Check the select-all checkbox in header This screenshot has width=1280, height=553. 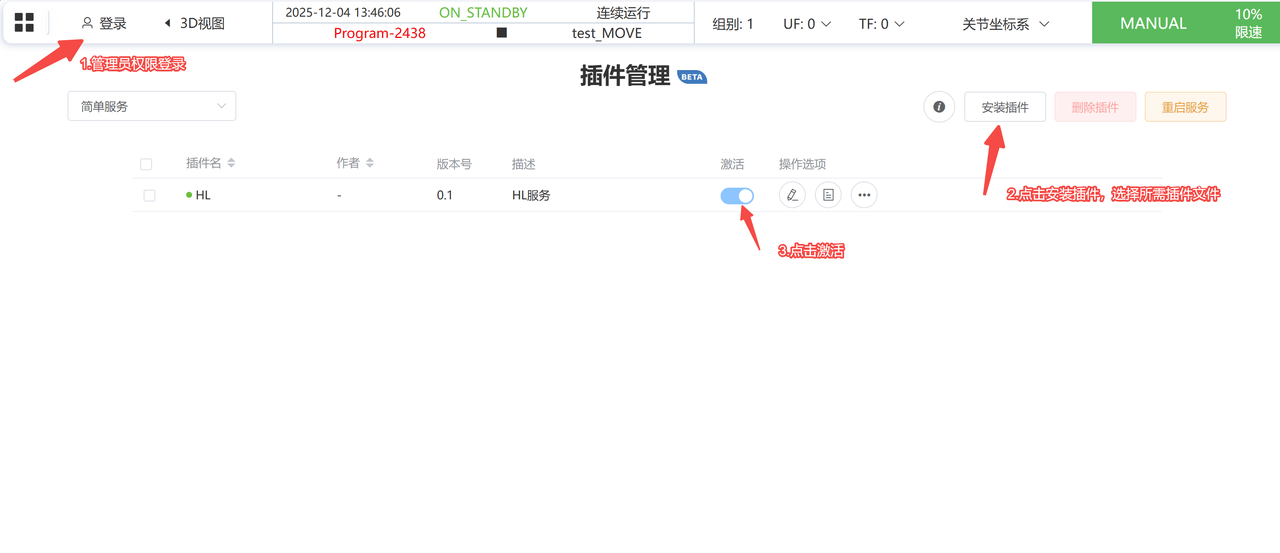146,164
